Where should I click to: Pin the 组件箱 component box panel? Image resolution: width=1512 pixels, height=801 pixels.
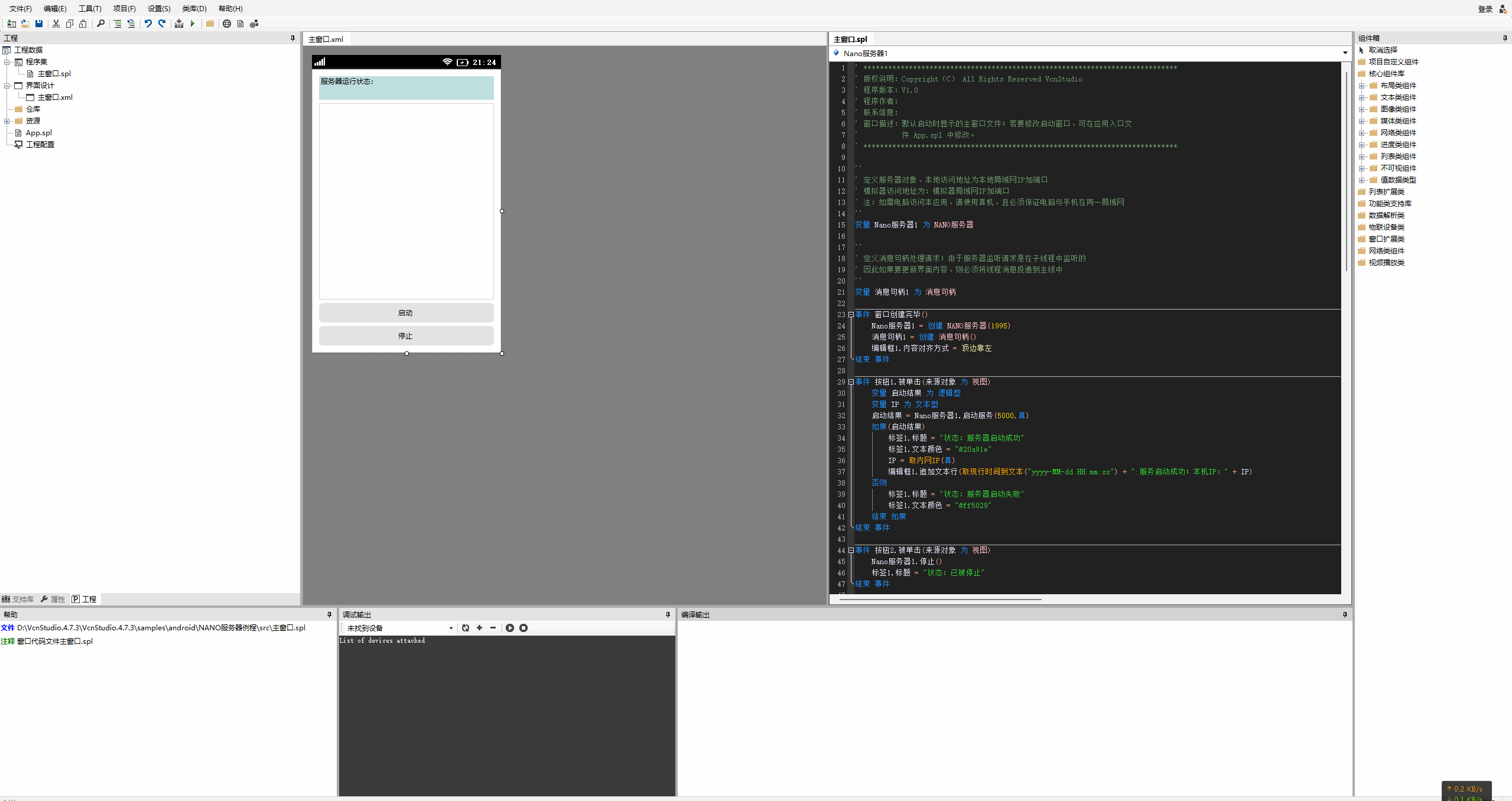1505,38
